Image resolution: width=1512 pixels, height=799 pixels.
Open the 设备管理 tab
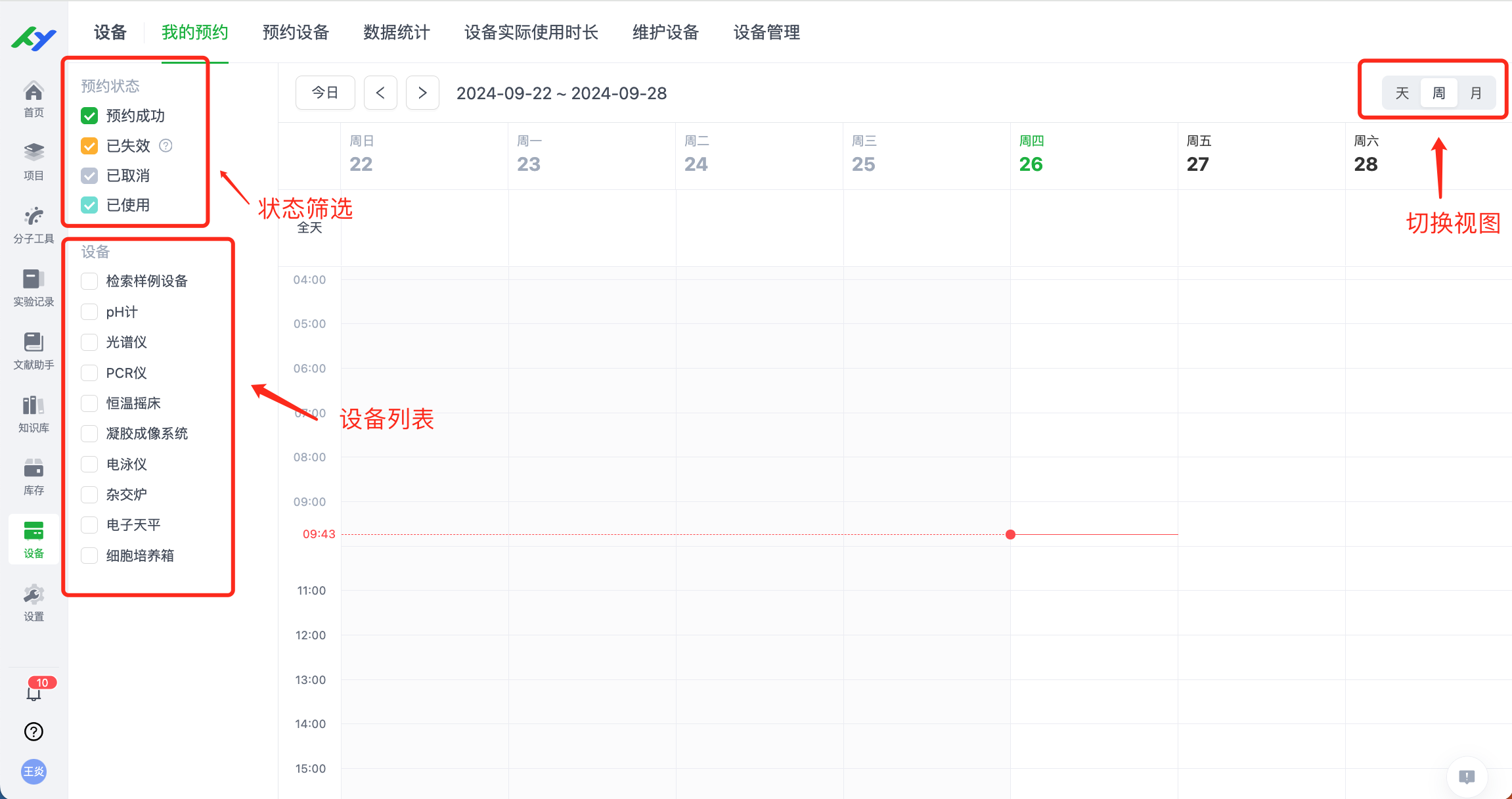tap(766, 32)
